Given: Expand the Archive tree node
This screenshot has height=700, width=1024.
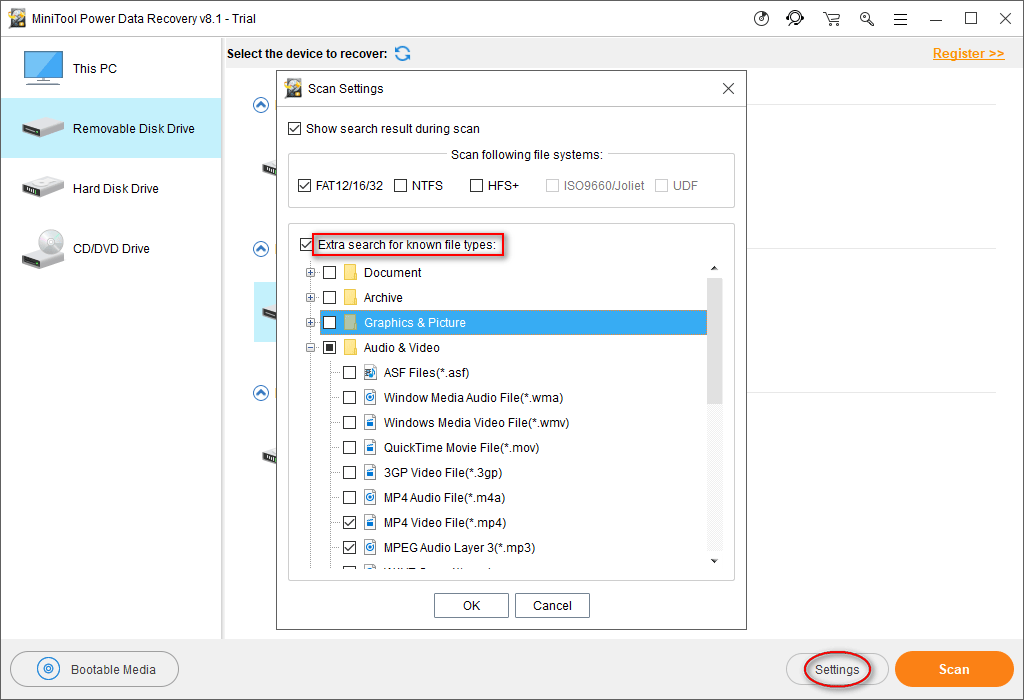Looking at the screenshot, I should coord(311,297).
